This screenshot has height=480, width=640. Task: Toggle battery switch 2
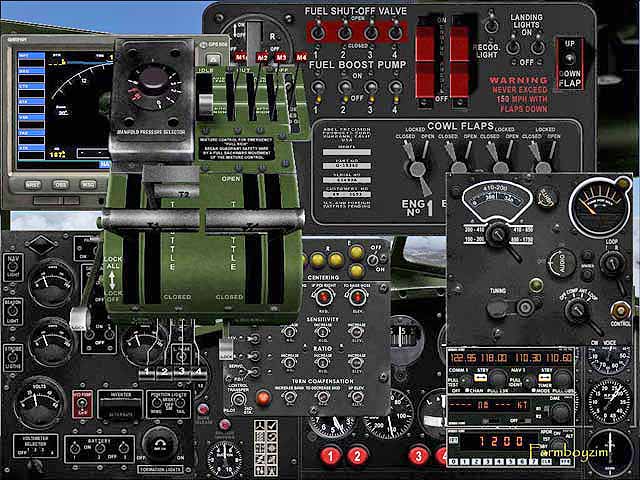pos(100,449)
